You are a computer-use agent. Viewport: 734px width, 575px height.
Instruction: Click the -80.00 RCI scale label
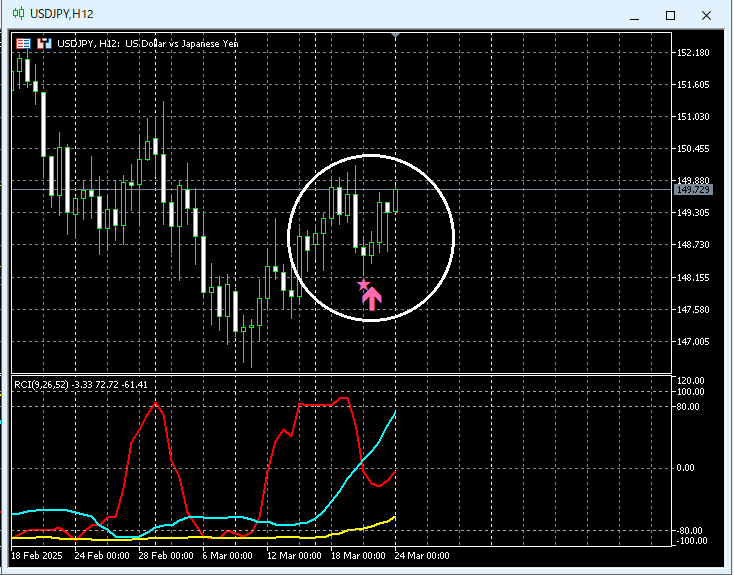point(690,531)
